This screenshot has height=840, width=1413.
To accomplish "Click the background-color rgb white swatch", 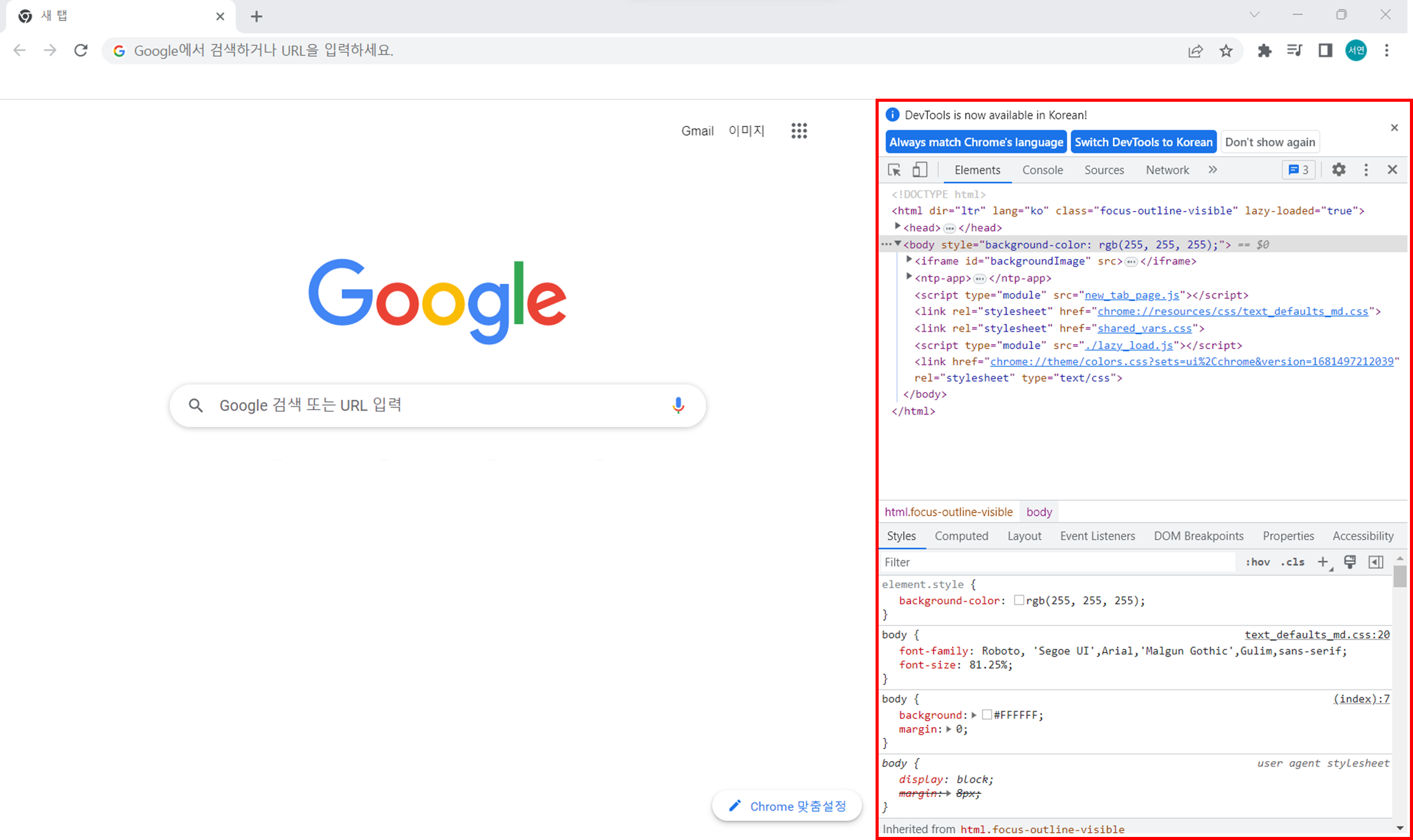I will point(1019,600).
